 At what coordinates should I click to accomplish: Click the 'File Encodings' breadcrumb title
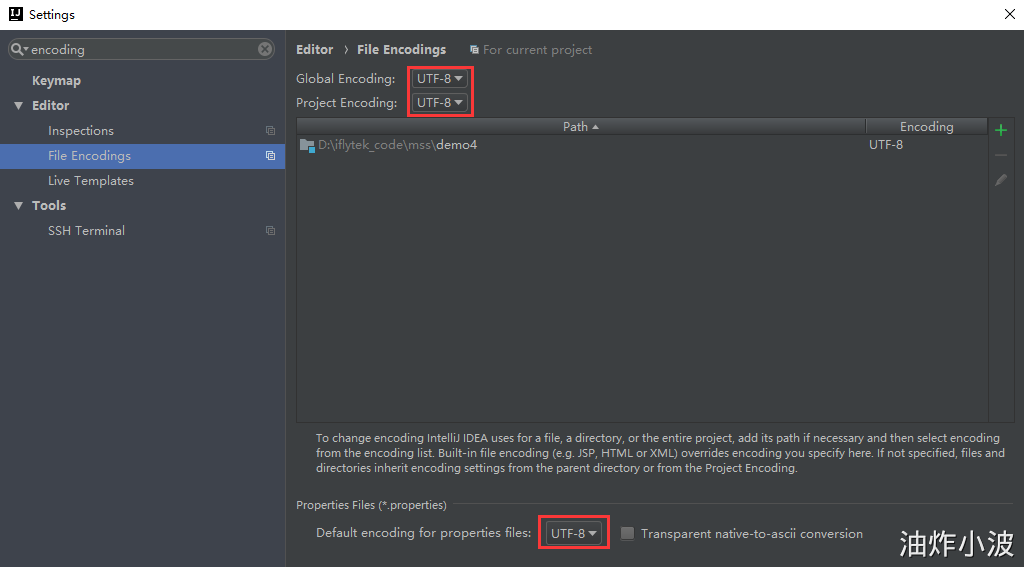pos(401,50)
